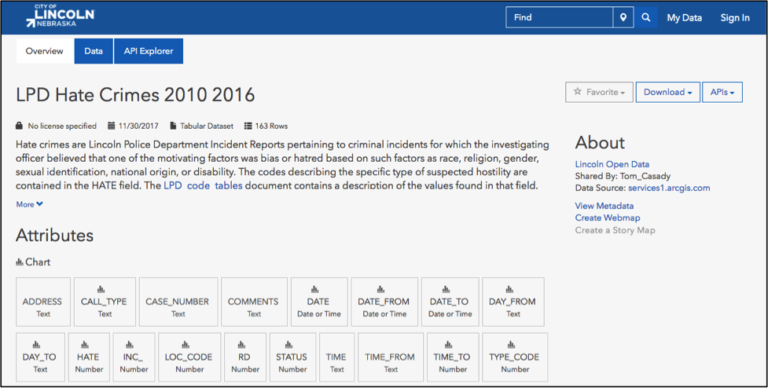The image size is (768, 388).
Task: Expand description with the More chevron
Action: click(29, 204)
